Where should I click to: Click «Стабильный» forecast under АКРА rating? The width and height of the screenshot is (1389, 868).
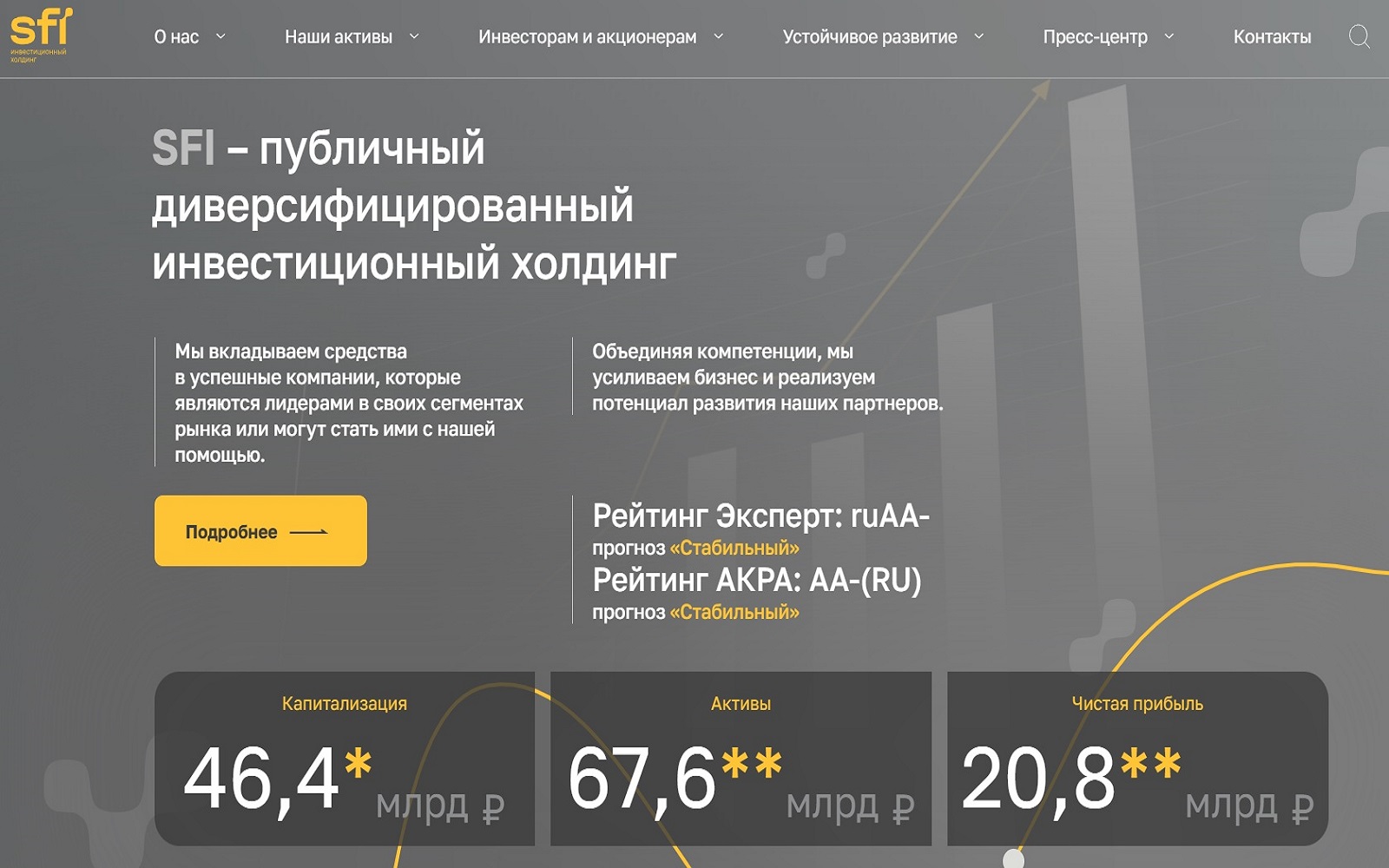tap(734, 613)
